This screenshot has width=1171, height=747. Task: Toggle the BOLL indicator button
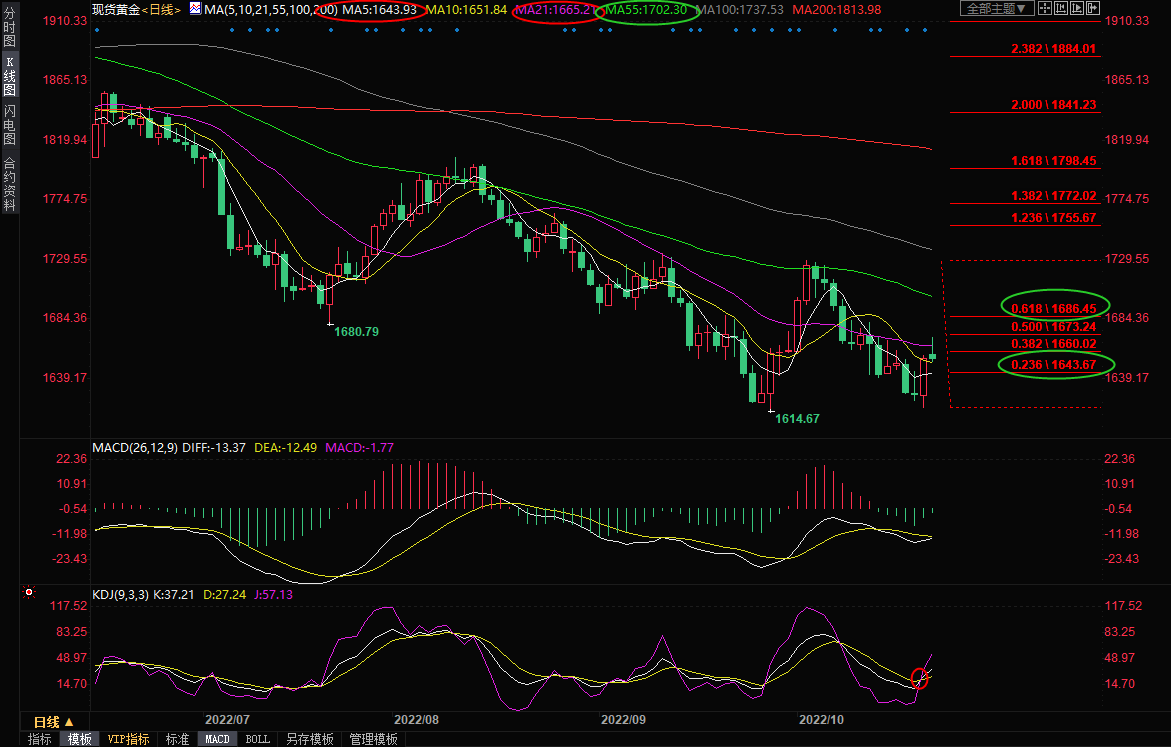[x=257, y=739]
